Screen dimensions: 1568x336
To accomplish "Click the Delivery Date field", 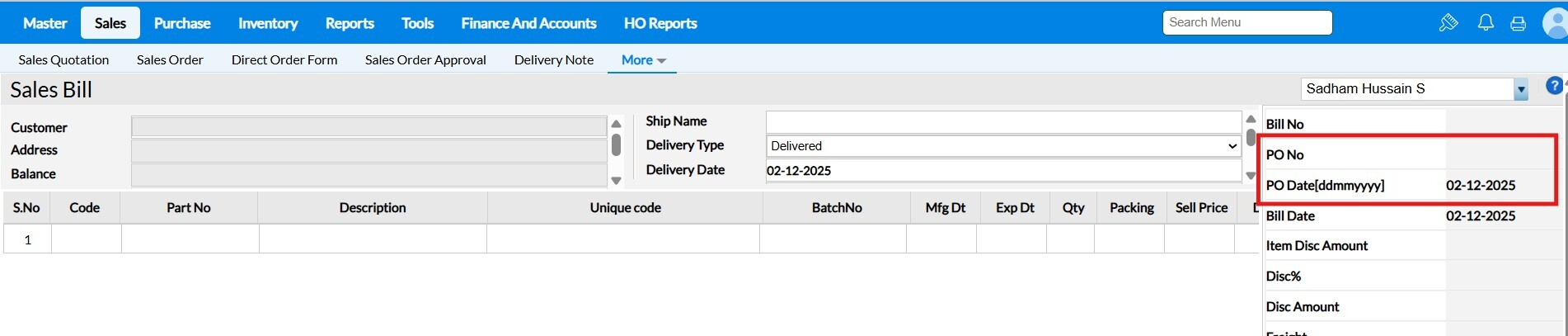I will tap(1003, 171).
